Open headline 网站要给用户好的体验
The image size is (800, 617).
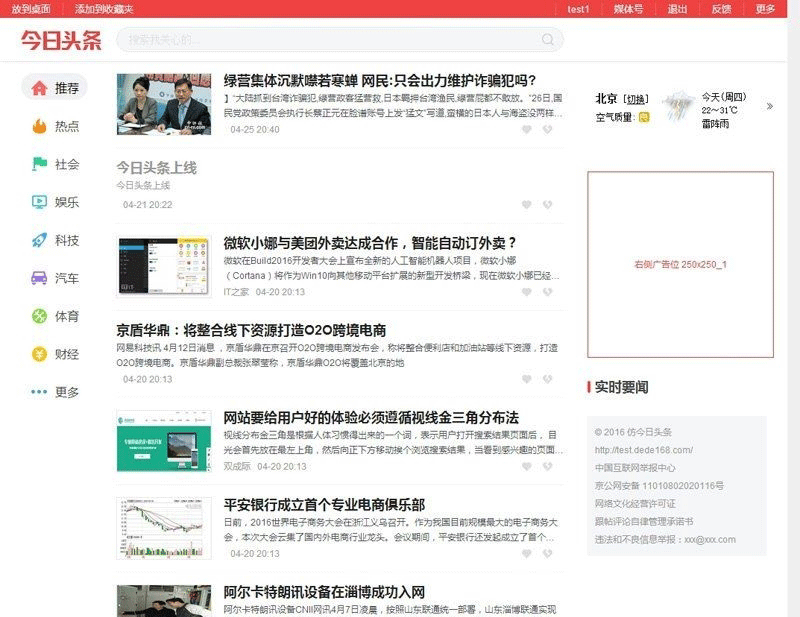click(371, 417)
